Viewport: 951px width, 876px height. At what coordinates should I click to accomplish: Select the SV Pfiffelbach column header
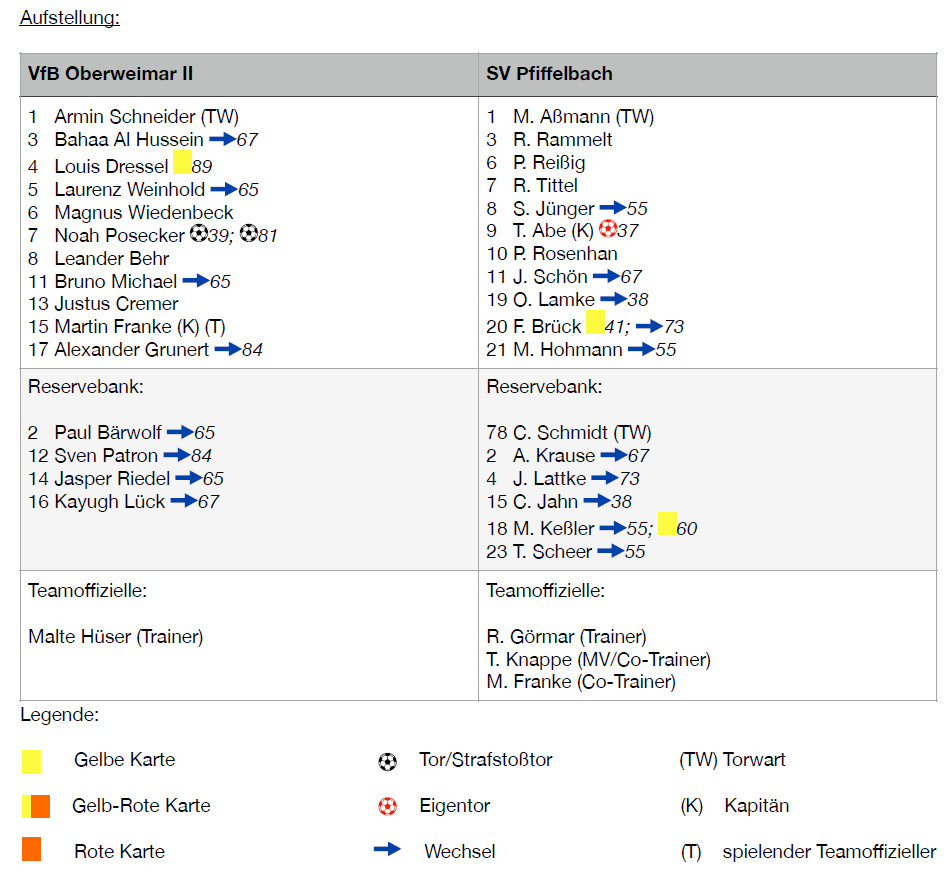pos(549,74)
